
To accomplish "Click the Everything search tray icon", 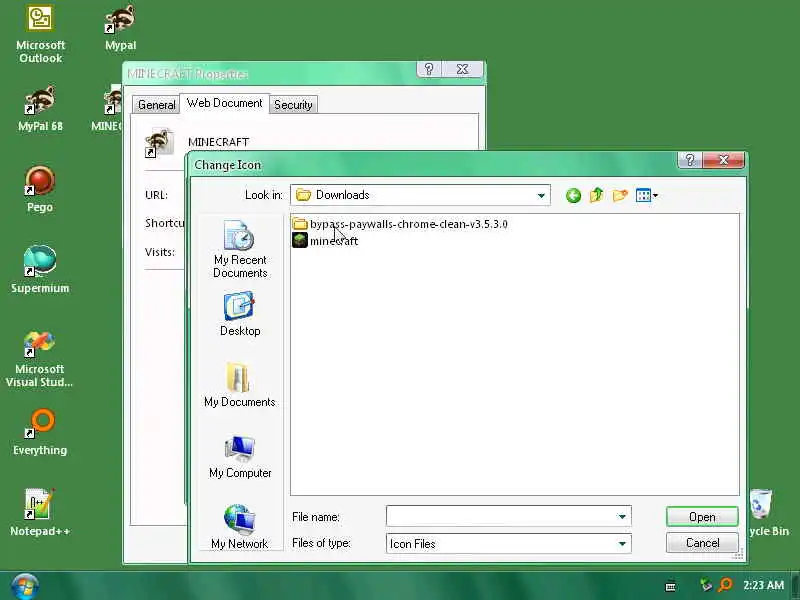I will (x=726, y=585).
